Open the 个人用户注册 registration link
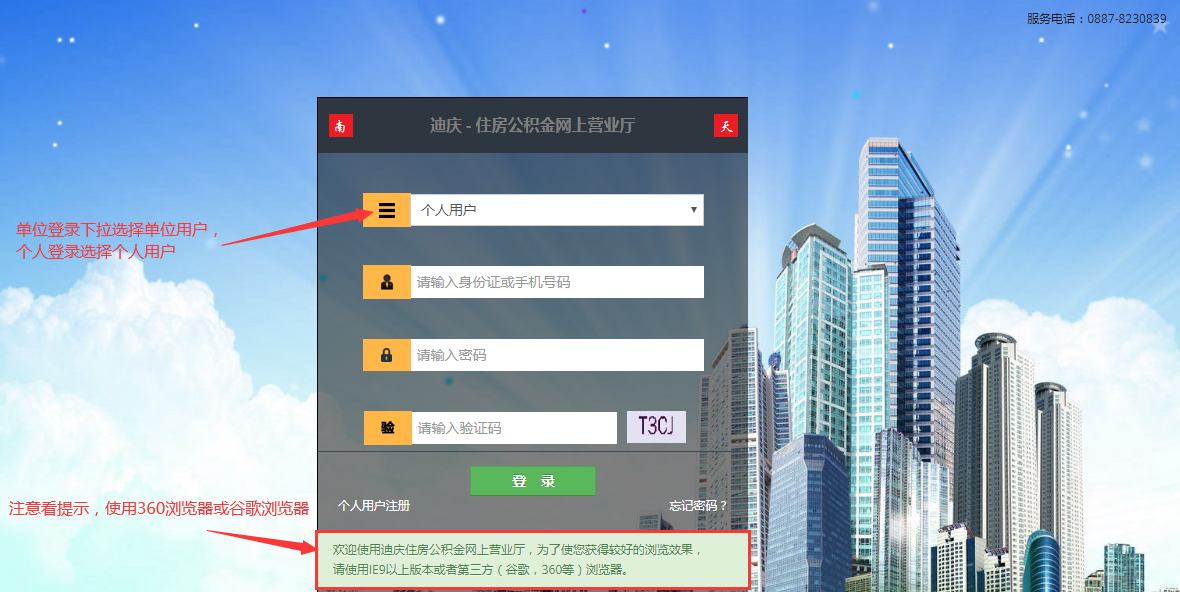 point(374,505)
